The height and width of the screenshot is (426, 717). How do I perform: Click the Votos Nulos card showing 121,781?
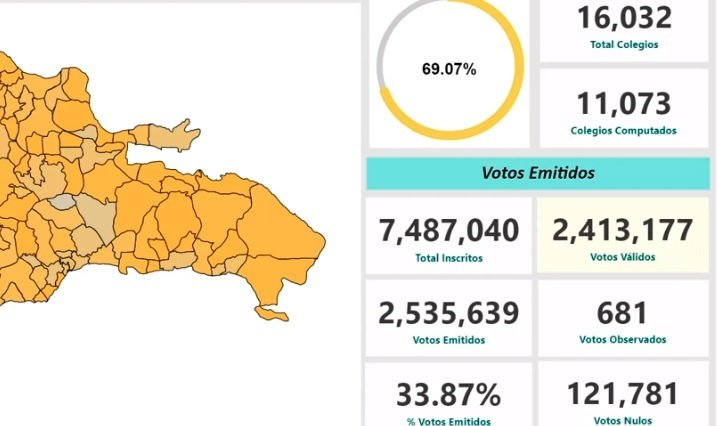pos(623,395)
